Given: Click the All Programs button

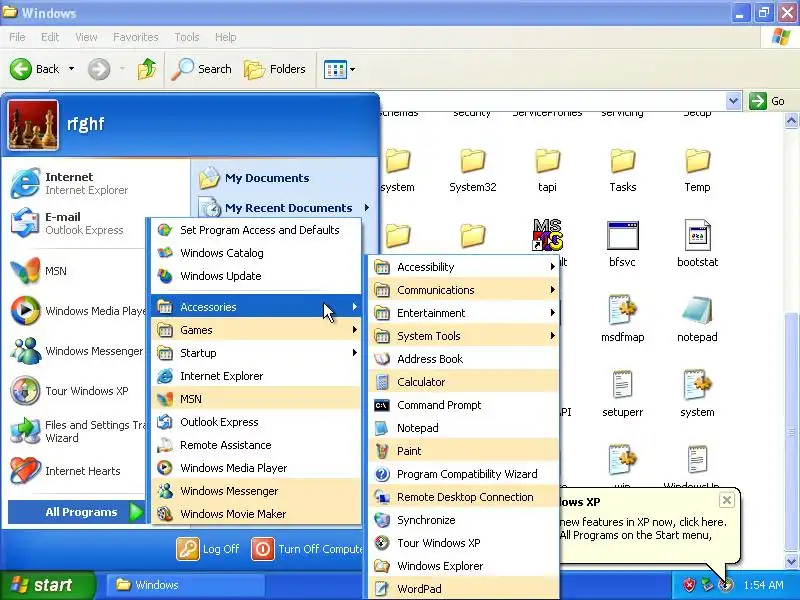Looking at the screenshot, I should click(x=77, y=512).
